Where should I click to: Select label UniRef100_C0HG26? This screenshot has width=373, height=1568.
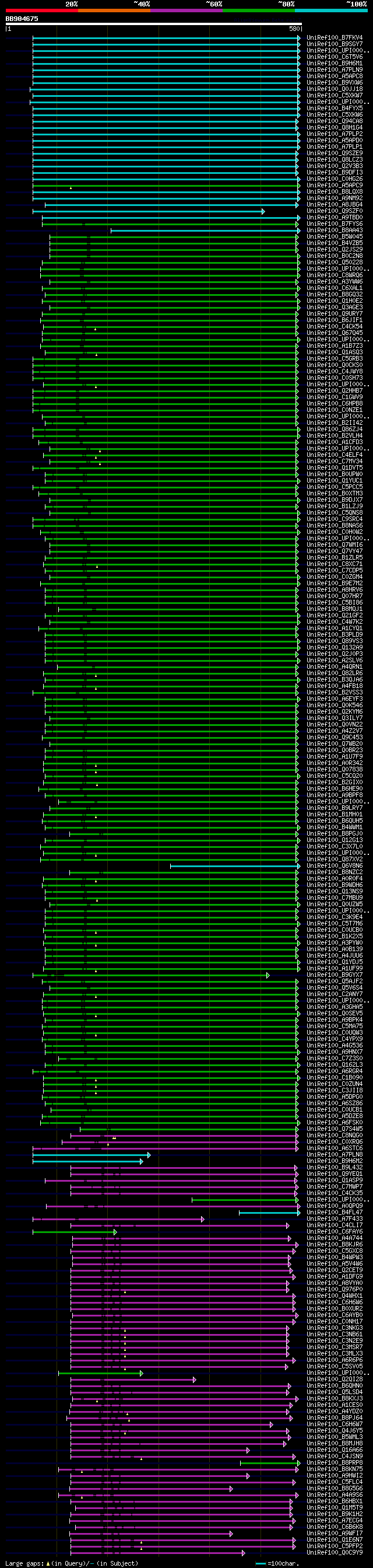click(x=334, y=179)
